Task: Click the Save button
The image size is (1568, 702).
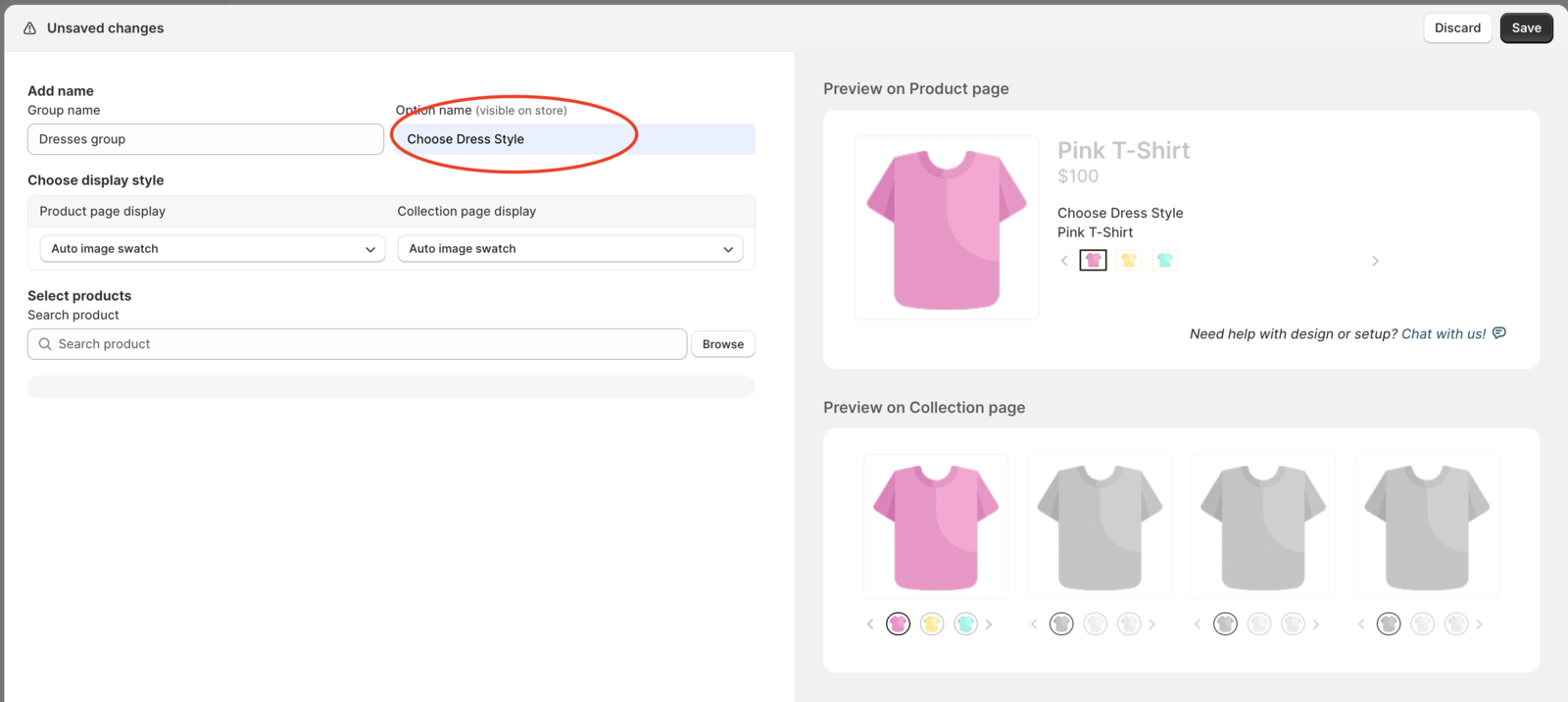Action: [1526, 28]
